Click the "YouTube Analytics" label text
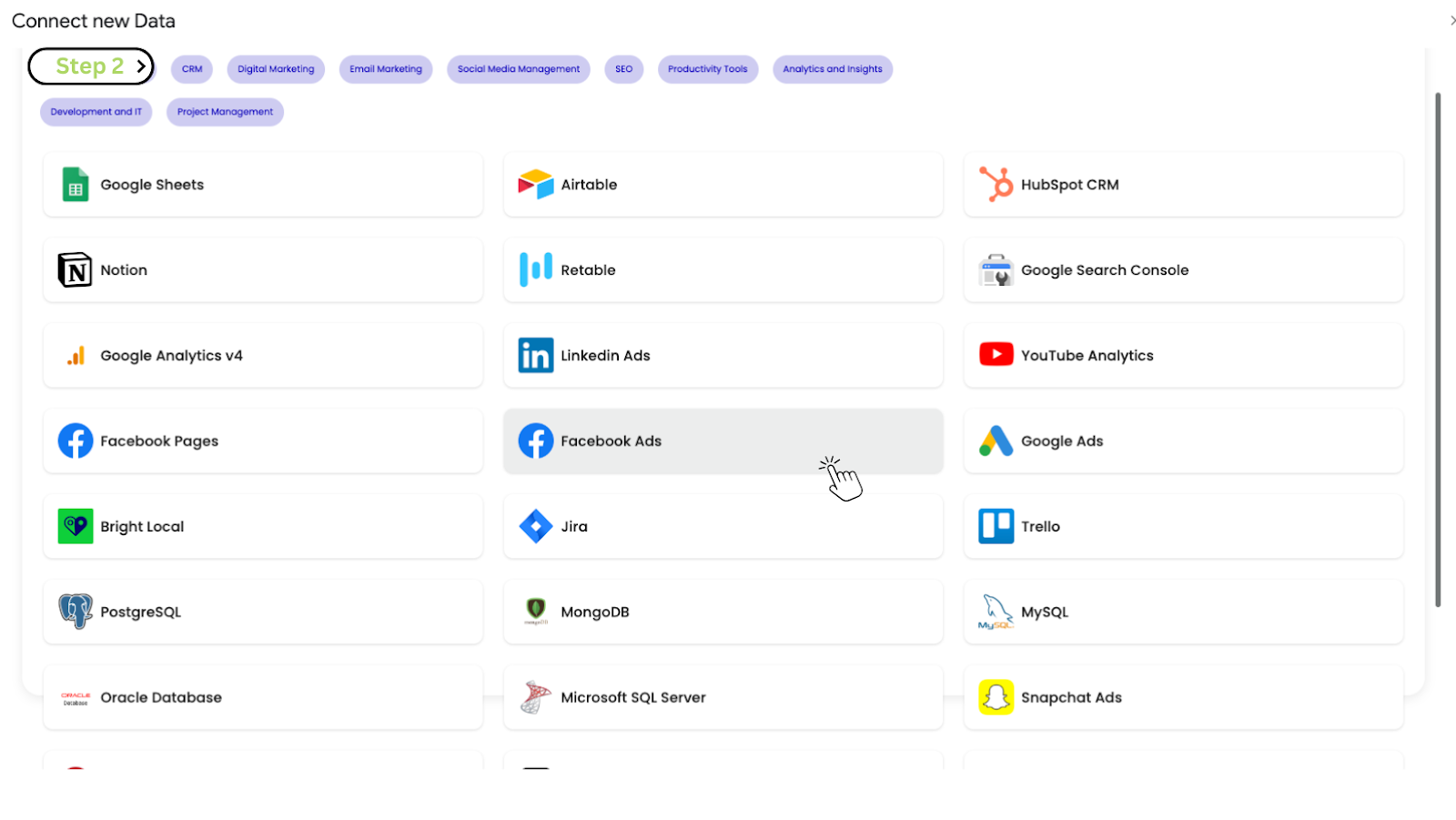This screenshot has height=820, width=1456. click(x=1087, y=356)
